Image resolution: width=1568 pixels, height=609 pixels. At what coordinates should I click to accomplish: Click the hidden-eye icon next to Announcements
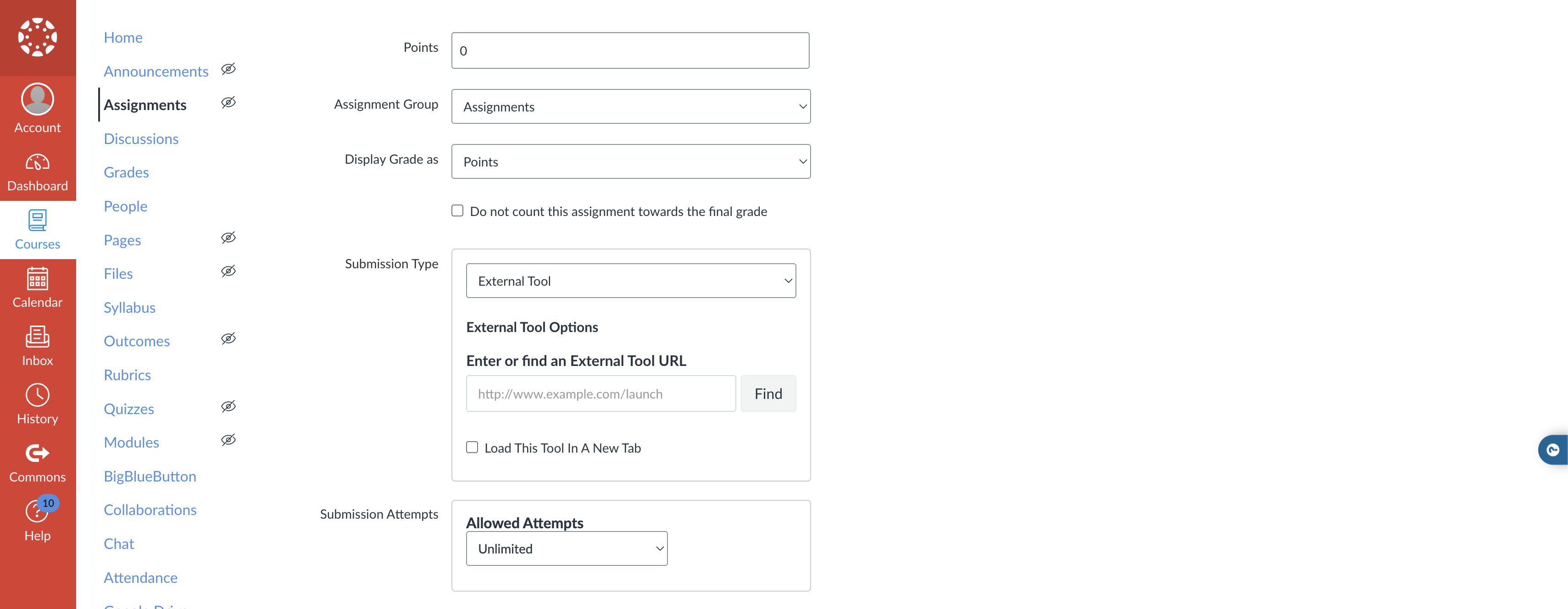(228, 69)
